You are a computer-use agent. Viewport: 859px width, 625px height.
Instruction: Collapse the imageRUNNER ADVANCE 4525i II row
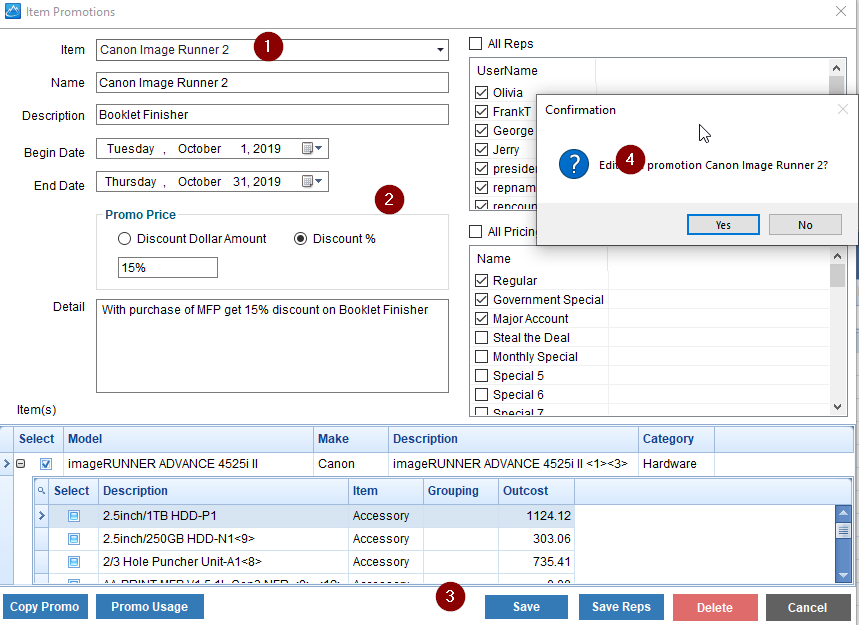point(21,464)
